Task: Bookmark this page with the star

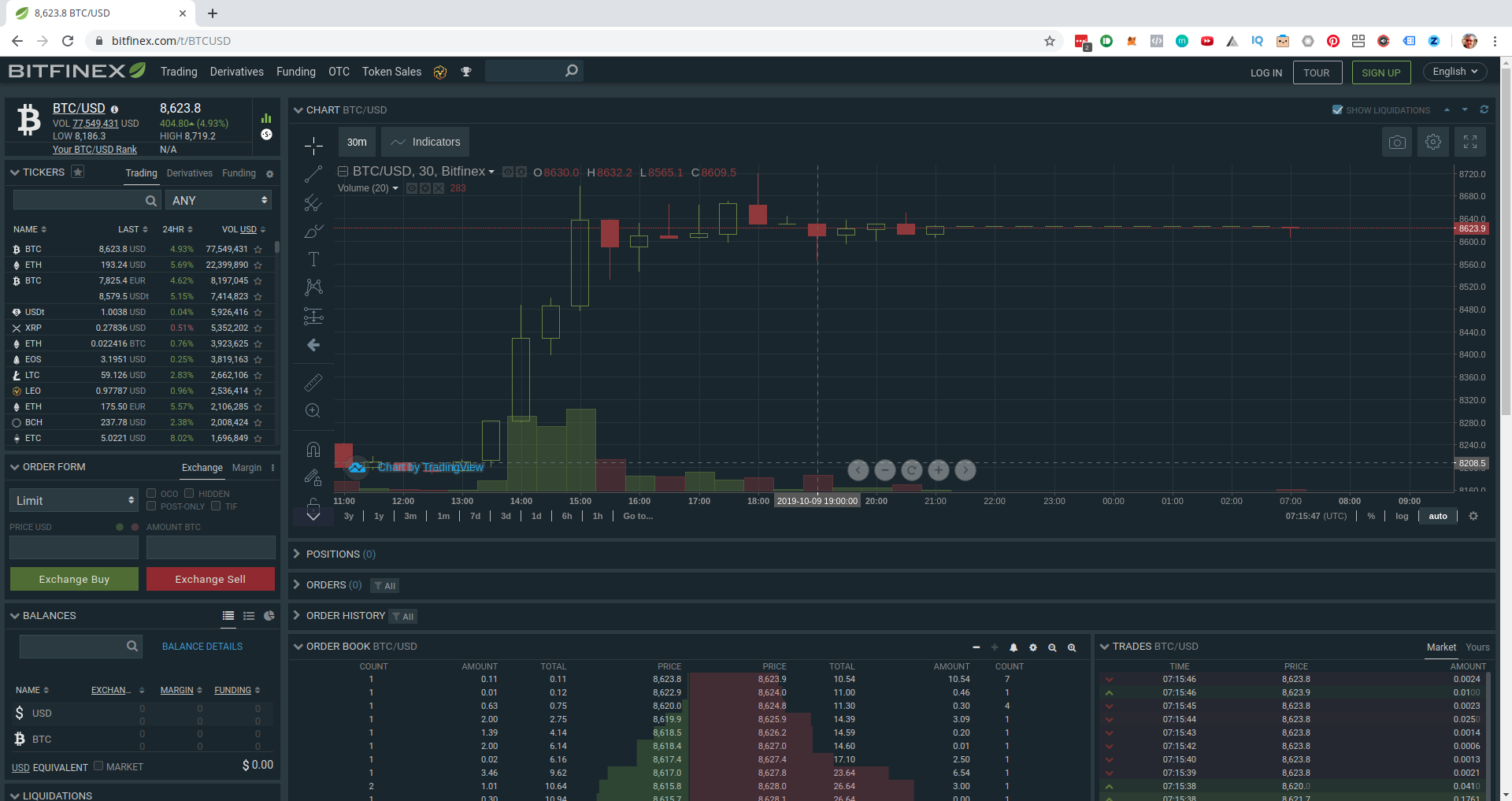Action: pos(1050,41)
